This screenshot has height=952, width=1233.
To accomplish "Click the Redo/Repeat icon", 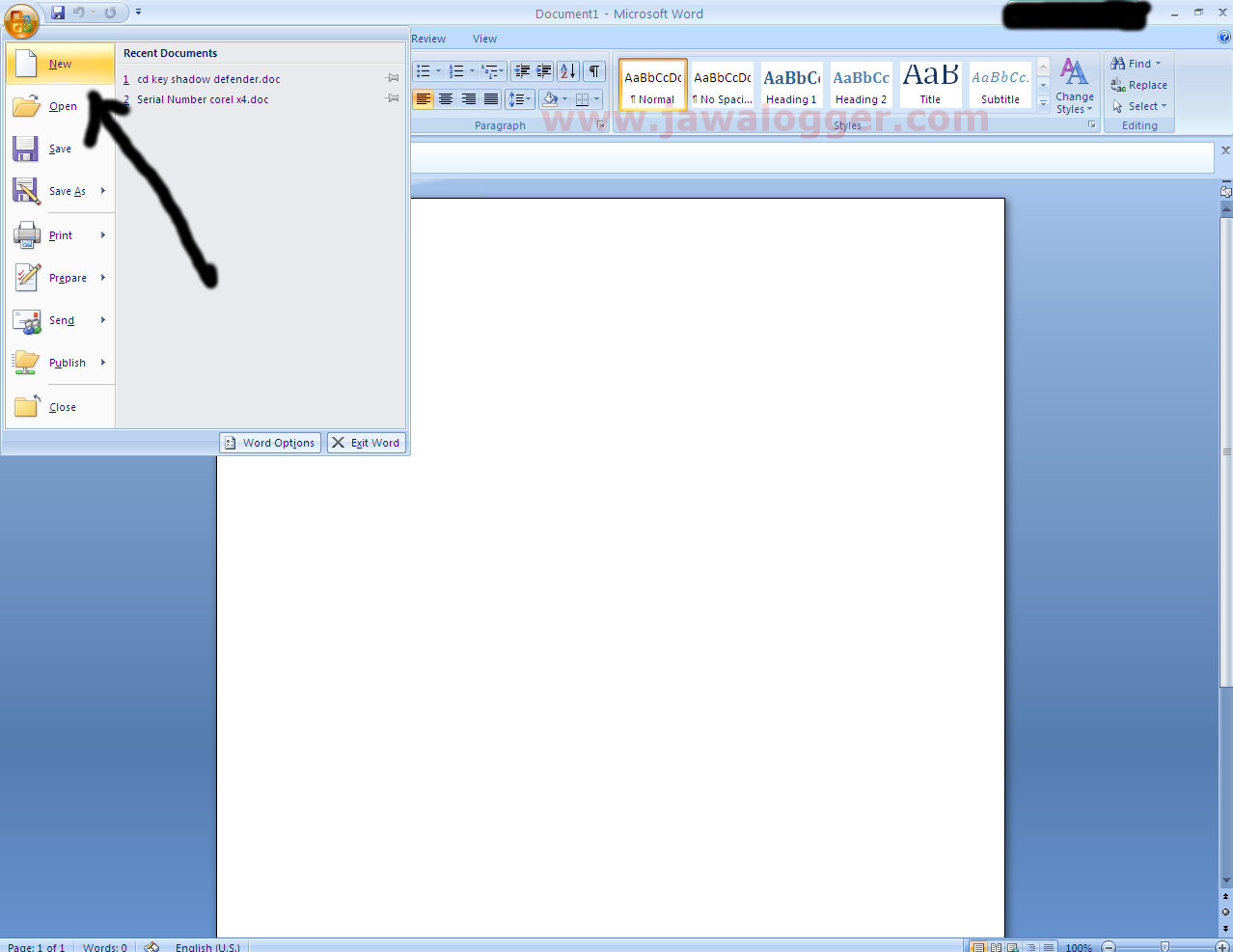I will pos(110,13).
